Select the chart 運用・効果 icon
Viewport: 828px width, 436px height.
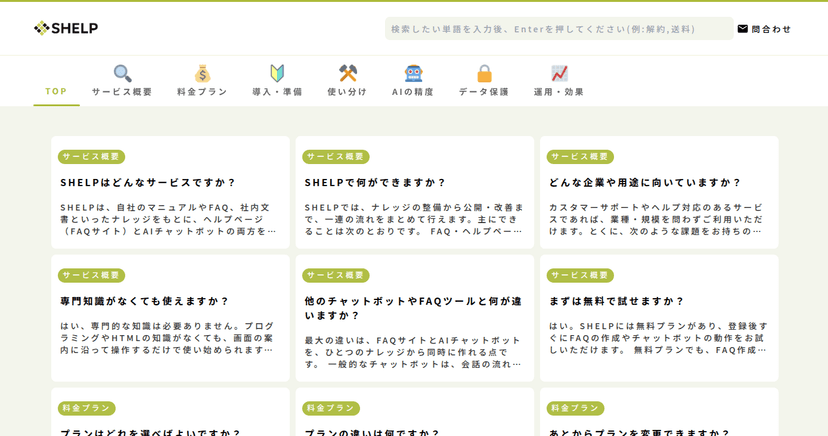(x=559, y=73)
